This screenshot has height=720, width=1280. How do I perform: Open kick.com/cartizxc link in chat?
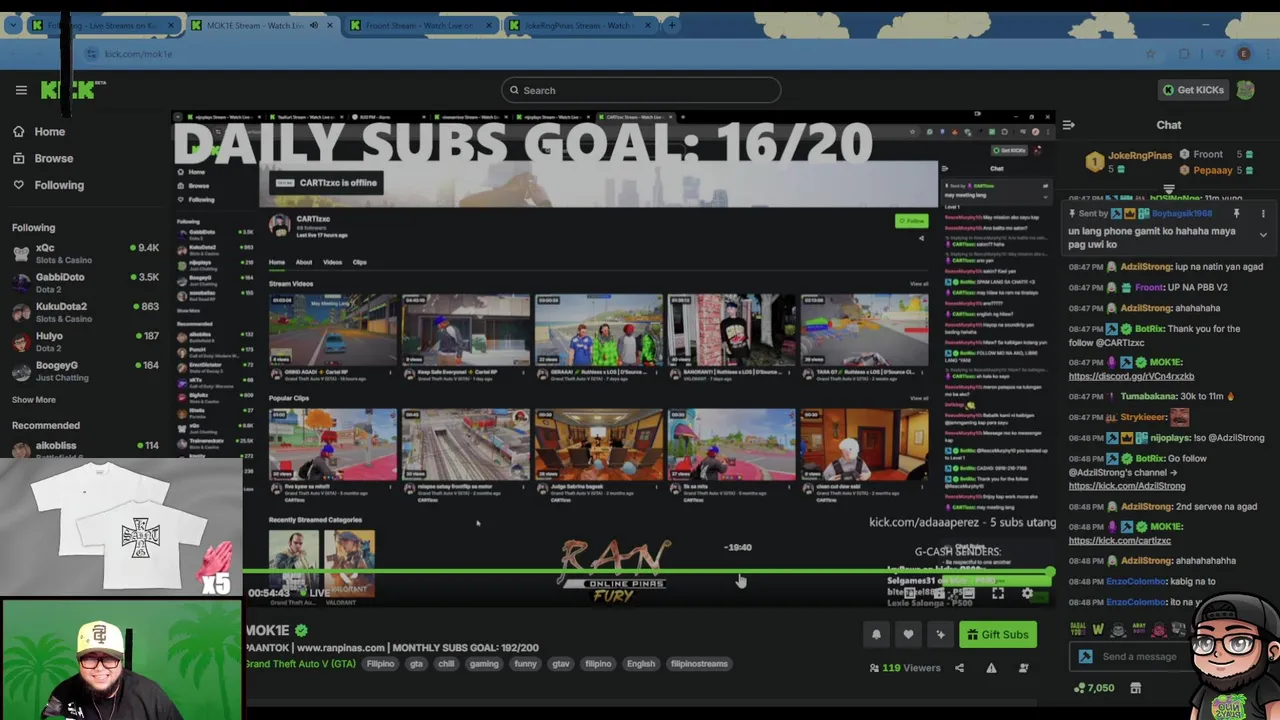point(1119,541)
